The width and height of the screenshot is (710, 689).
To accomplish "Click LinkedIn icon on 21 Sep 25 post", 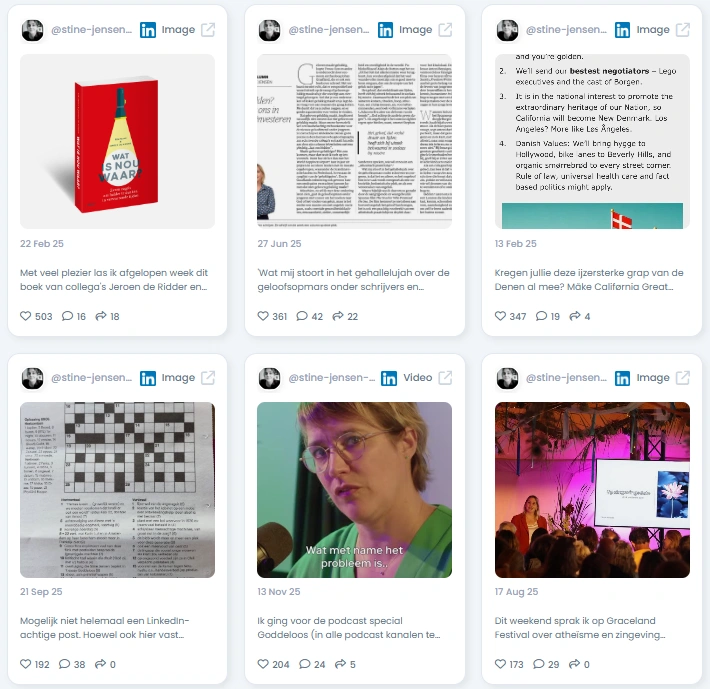I will coord(148,378).
